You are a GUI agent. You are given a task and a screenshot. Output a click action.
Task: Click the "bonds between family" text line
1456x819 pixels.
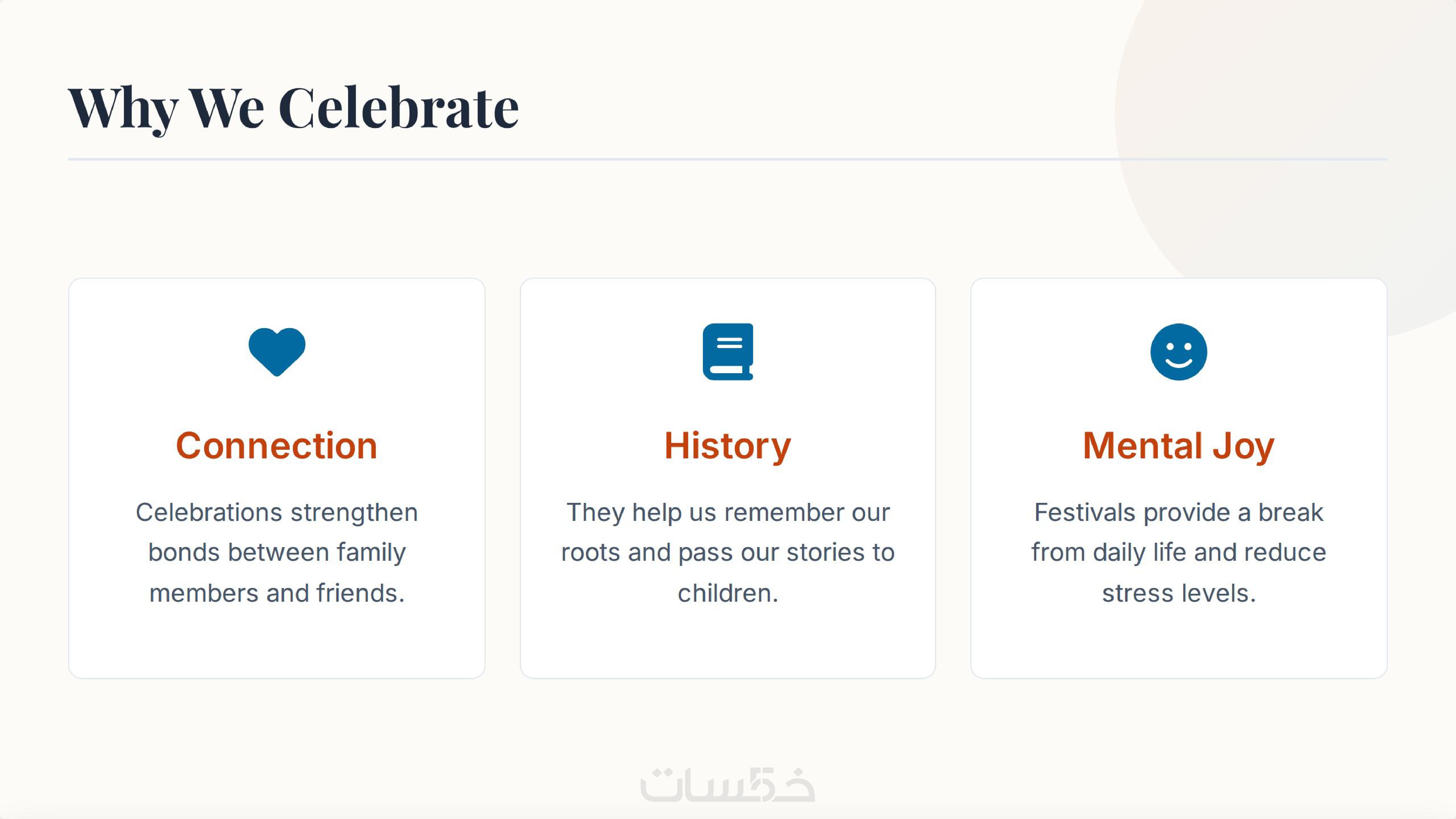pos(277,552)
